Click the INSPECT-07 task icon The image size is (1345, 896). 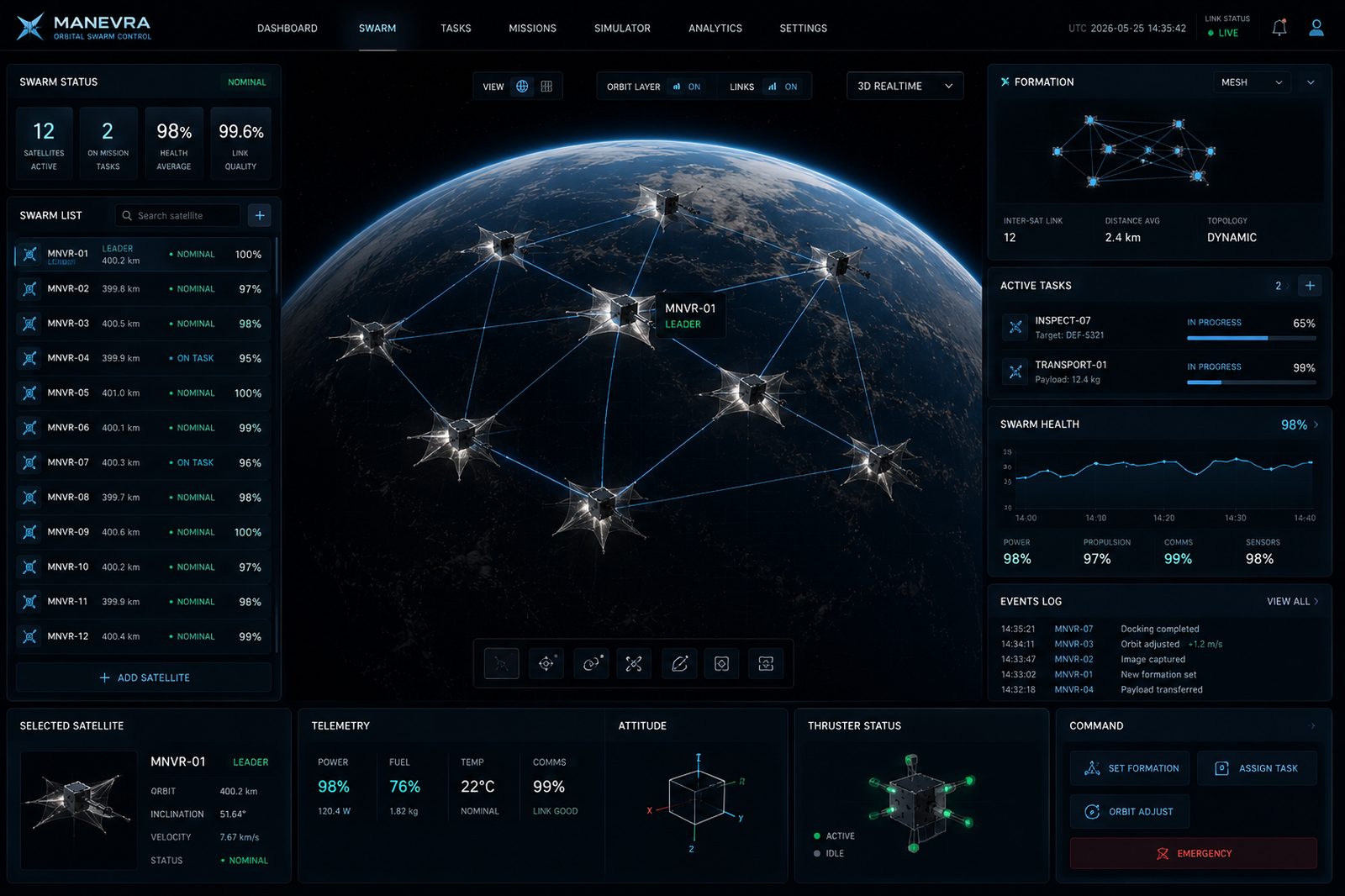[x=1015, y=327]
